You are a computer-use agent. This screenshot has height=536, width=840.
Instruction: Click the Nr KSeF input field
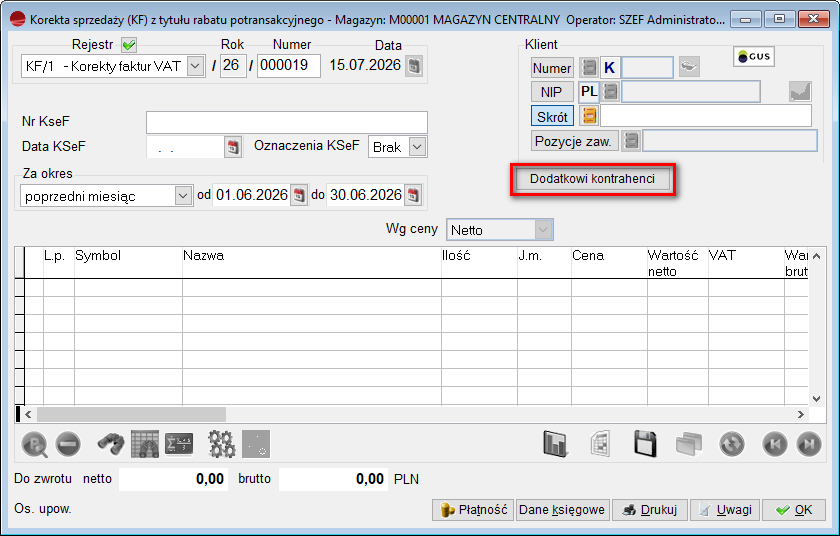[287, 122]
